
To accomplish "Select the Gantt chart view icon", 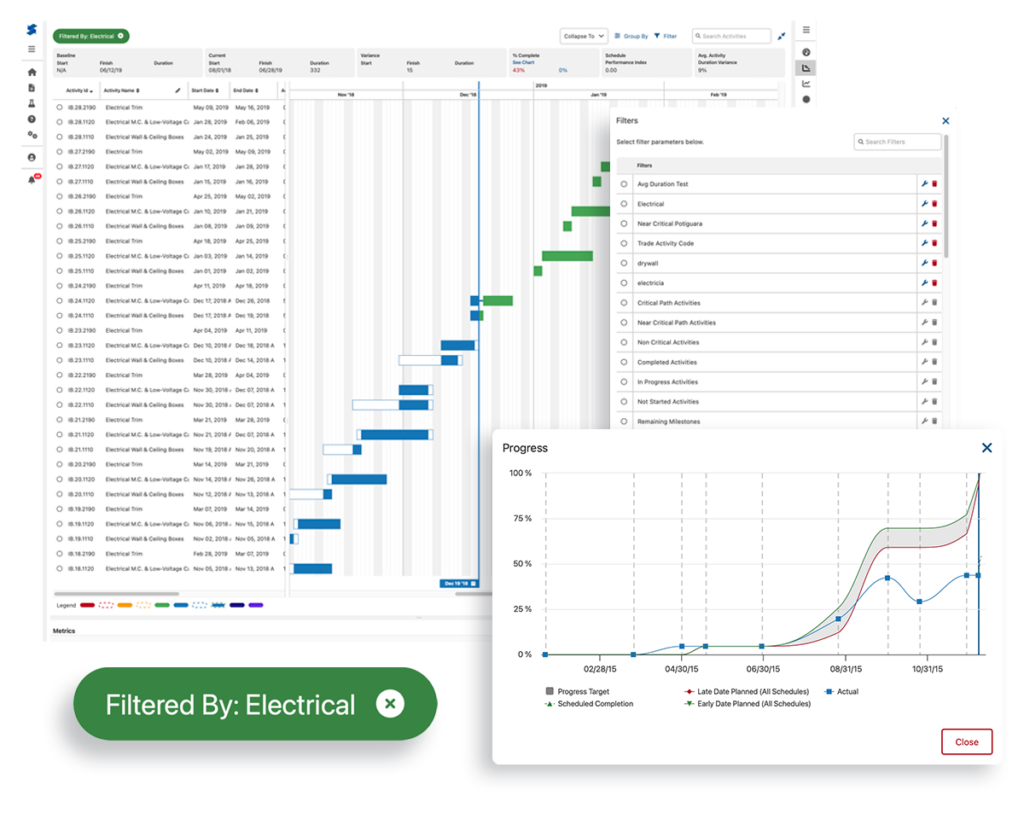I will (x=806, y=68).
